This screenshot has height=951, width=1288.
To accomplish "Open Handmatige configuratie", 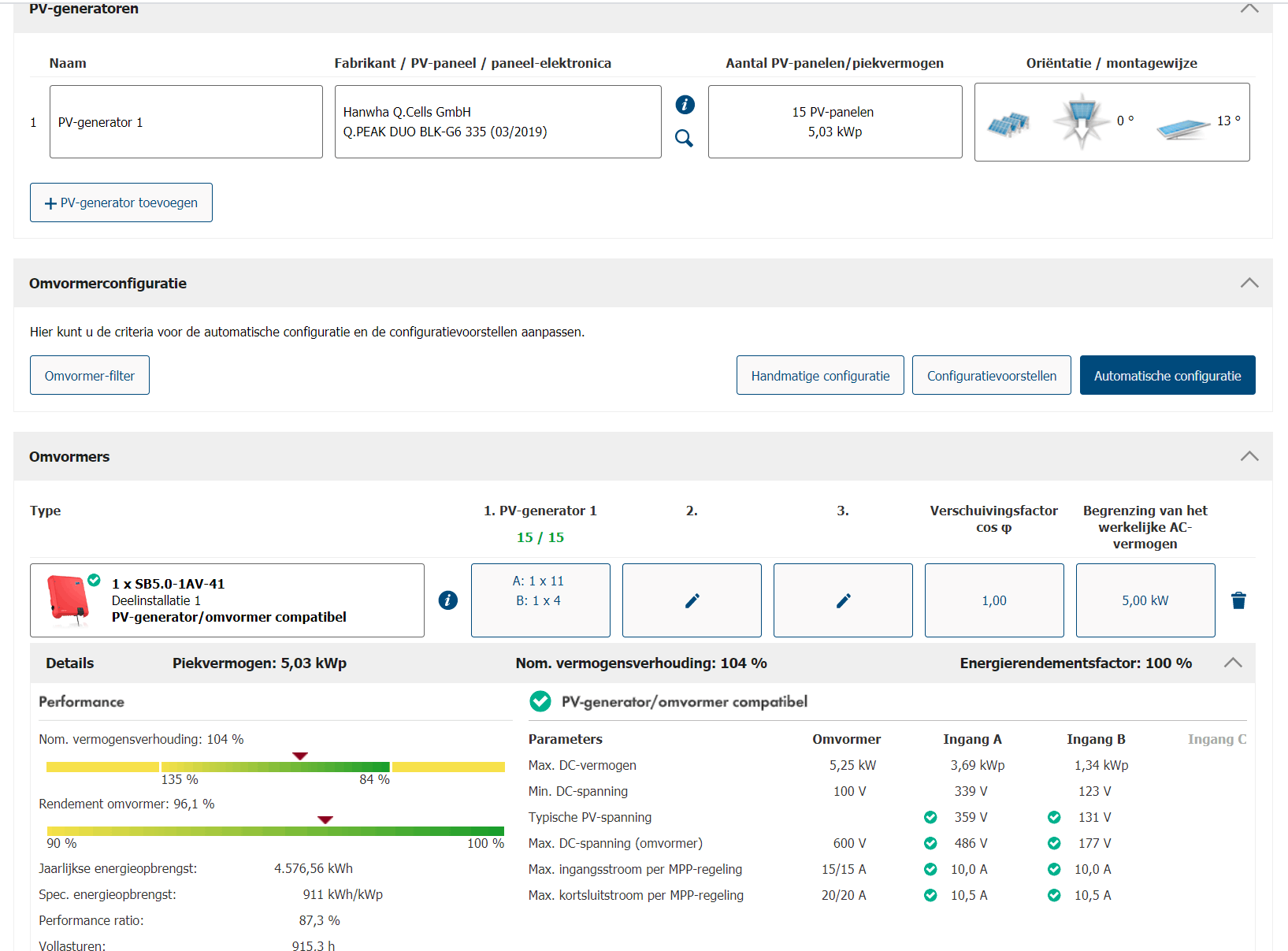I will [x=820, y=376].
